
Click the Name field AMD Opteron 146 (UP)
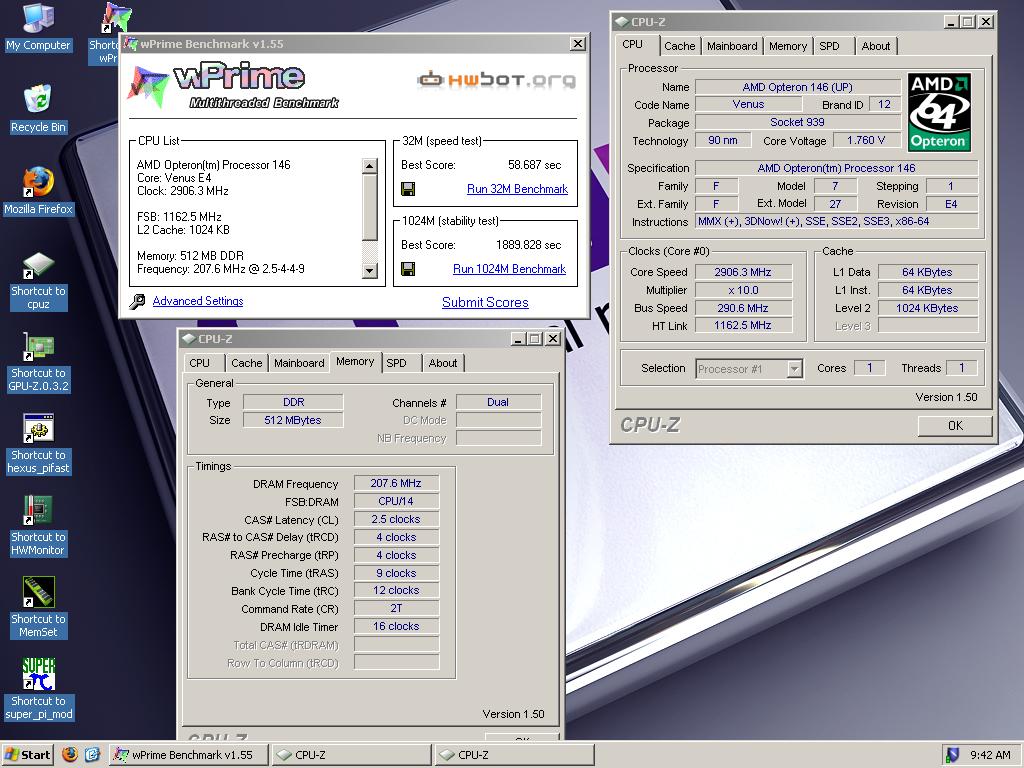click(x=797, y=87)
